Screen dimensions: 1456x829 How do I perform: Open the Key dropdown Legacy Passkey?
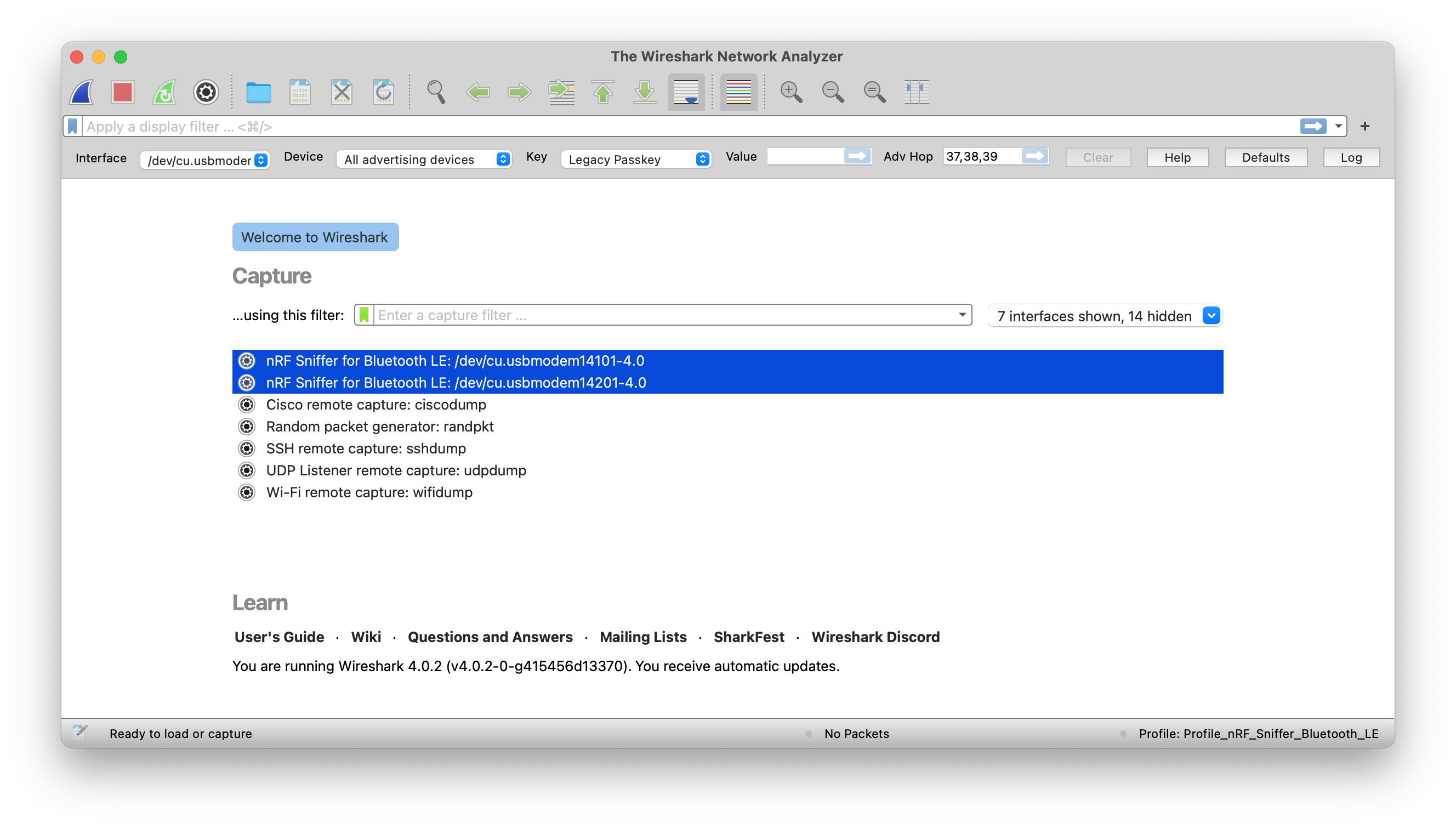click(636, 159)
